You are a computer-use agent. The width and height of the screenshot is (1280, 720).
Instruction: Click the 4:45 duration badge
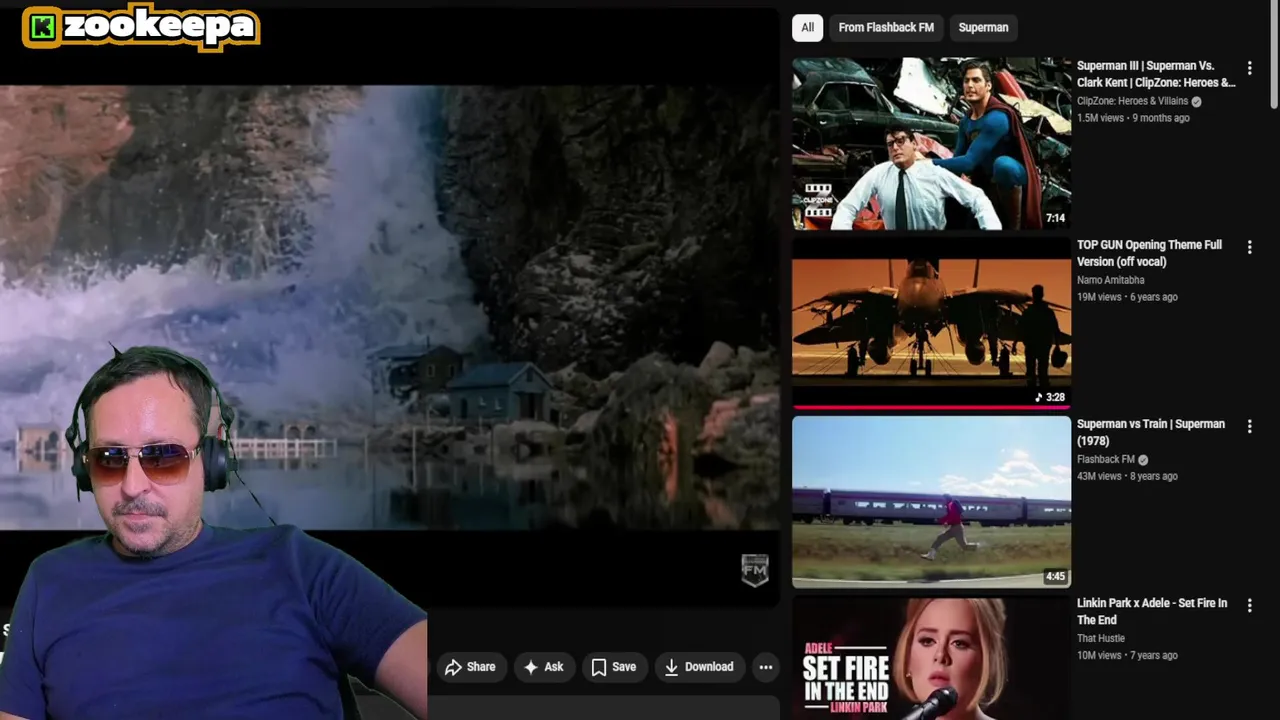pos(1055,576)
